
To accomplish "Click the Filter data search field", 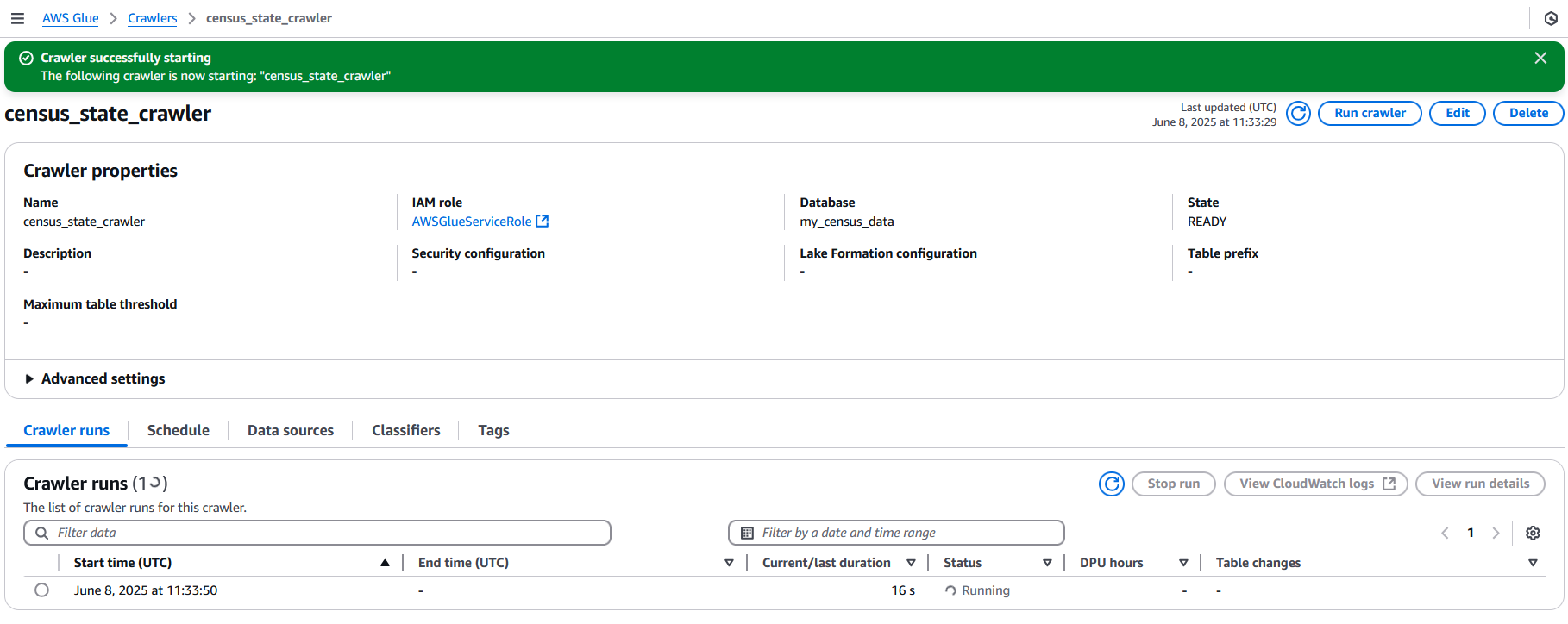I will 317,534.
